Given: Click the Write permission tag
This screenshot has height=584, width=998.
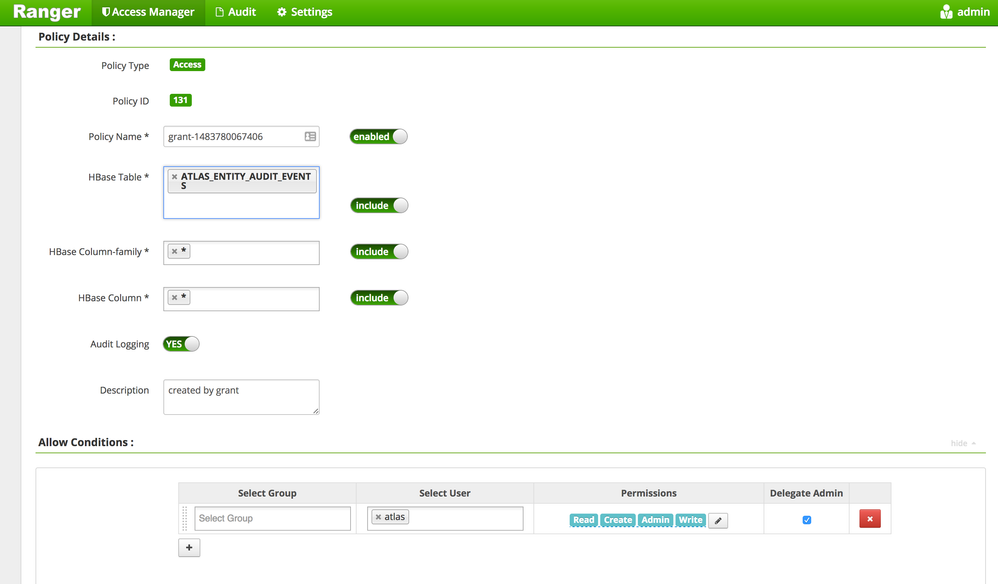Looking at the screenshot, I should click(691, 520).
